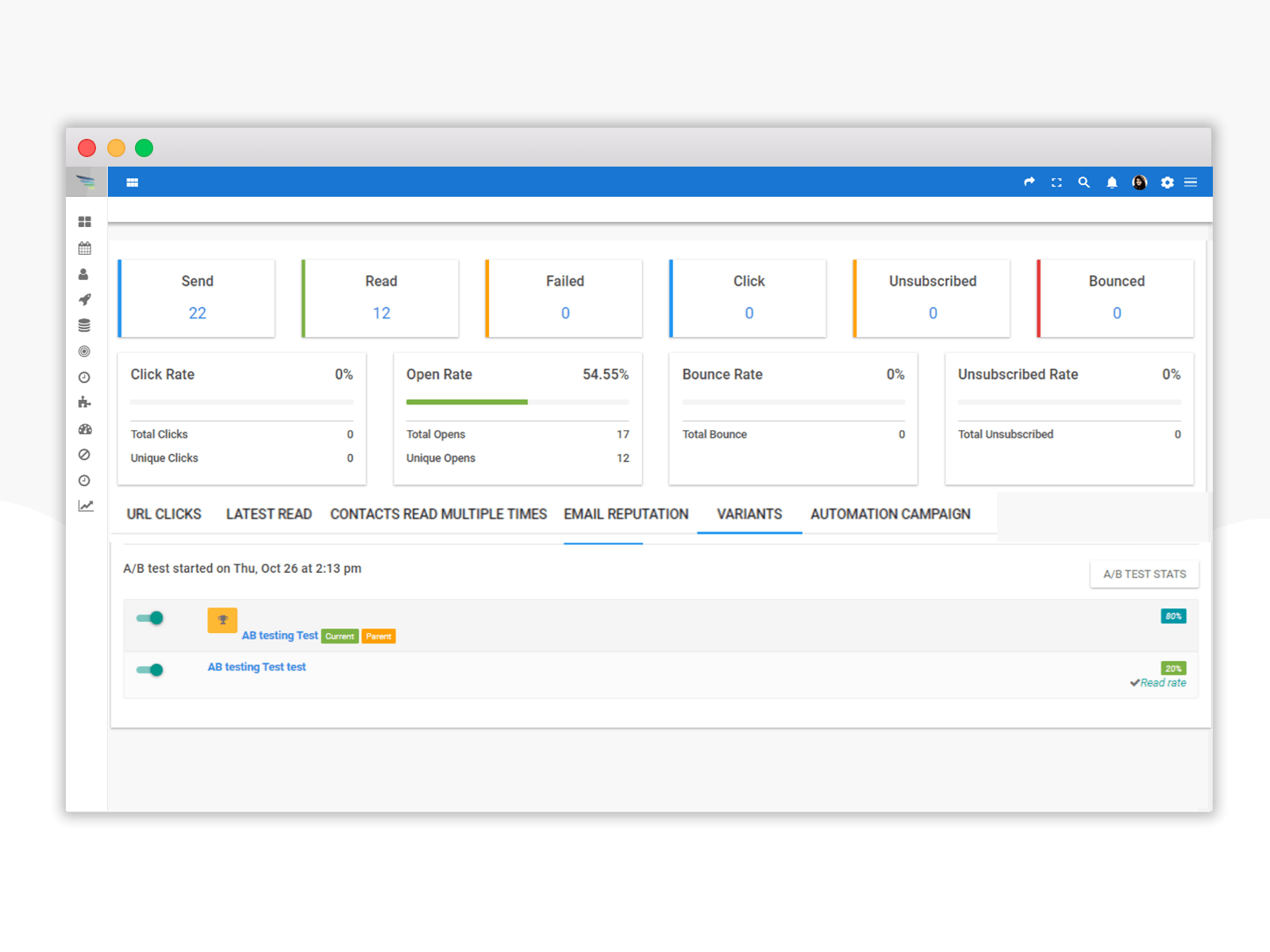Click the 20% badge on second variant

point(1173,669)
